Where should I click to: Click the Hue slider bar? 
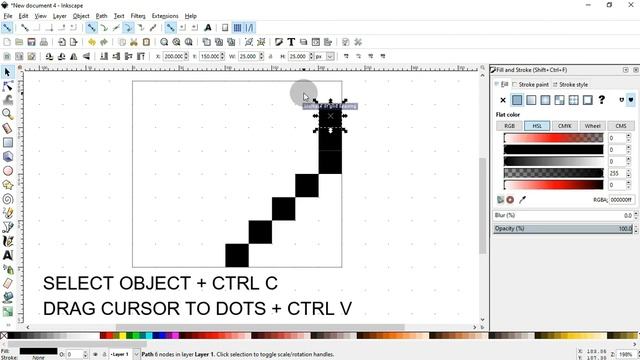(553, 138)
